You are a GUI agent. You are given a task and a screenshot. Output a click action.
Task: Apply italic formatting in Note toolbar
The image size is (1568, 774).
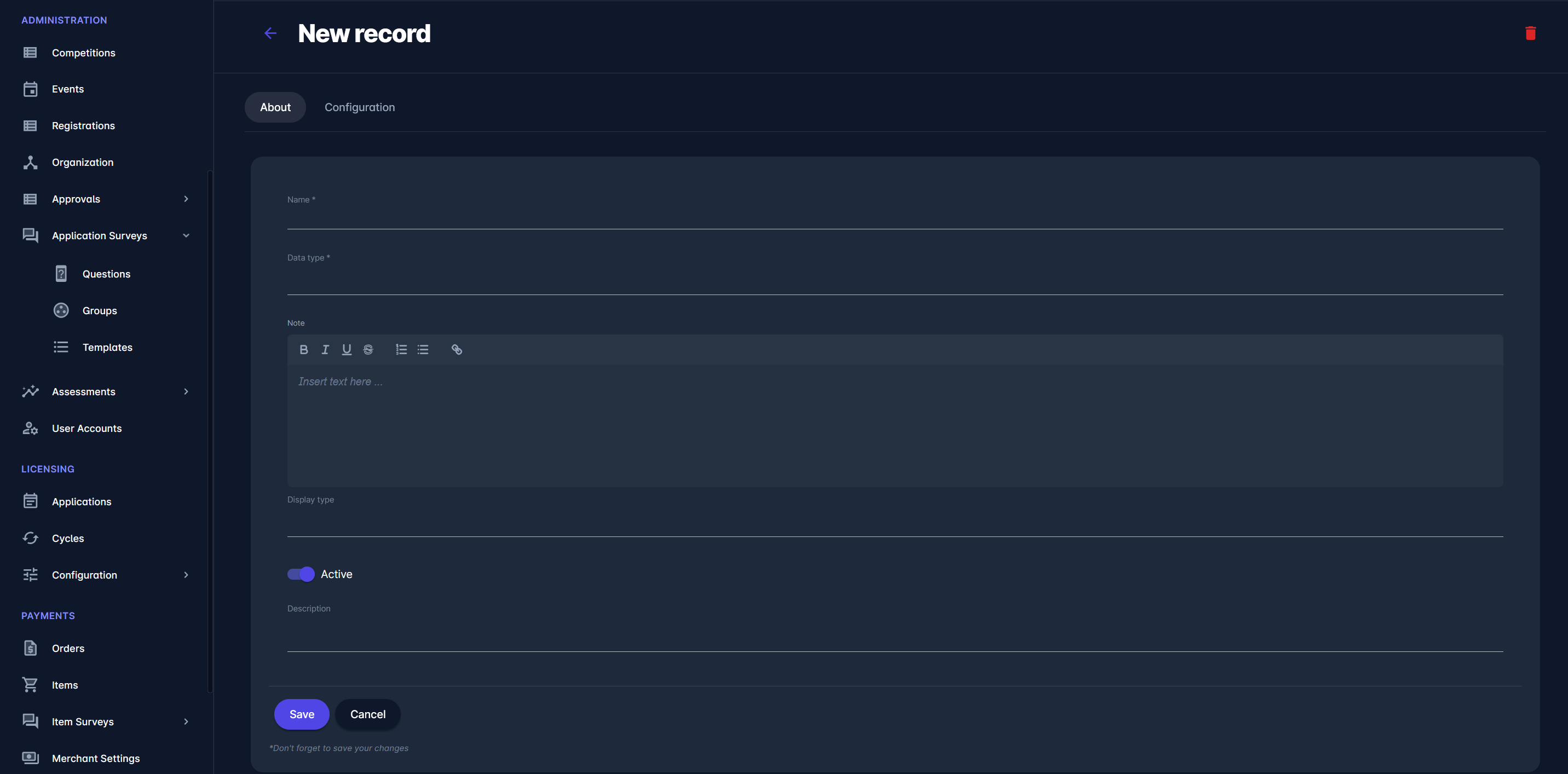[325, 350]
